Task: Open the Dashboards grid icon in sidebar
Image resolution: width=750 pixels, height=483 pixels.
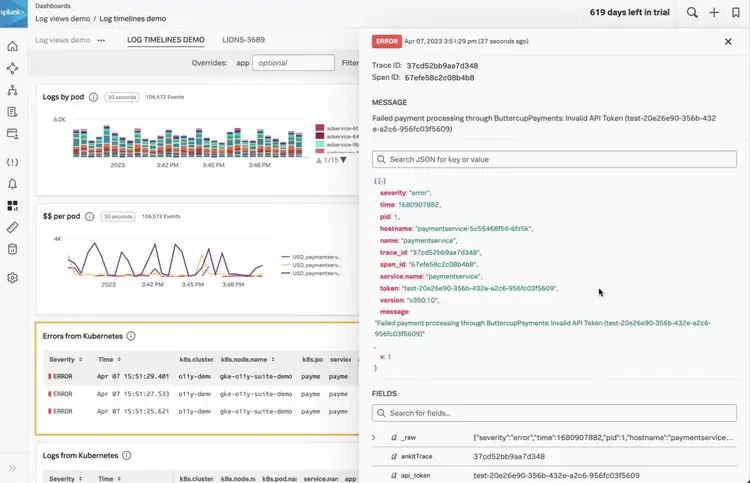Action: point(12,207)
